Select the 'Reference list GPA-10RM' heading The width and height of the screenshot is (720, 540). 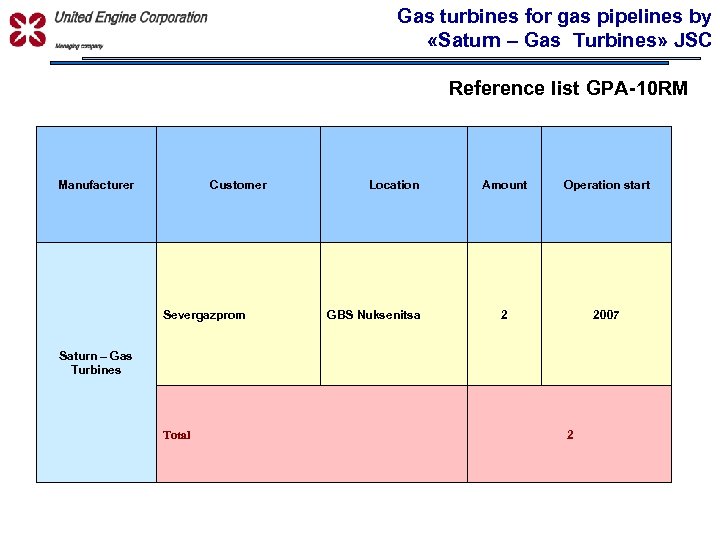[x=568, y=88]
